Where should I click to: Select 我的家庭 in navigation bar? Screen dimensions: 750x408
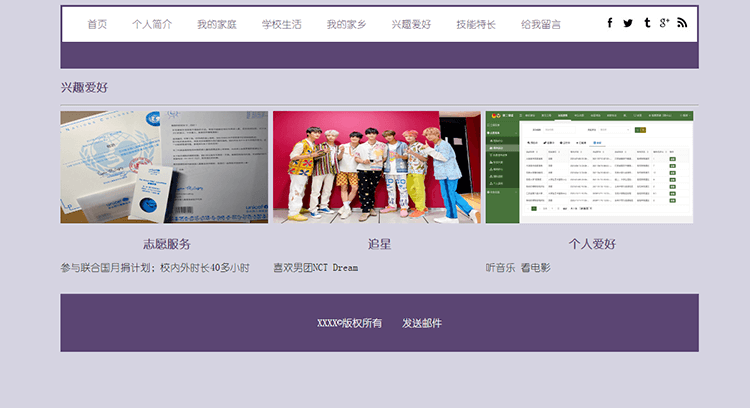point(216,24)
